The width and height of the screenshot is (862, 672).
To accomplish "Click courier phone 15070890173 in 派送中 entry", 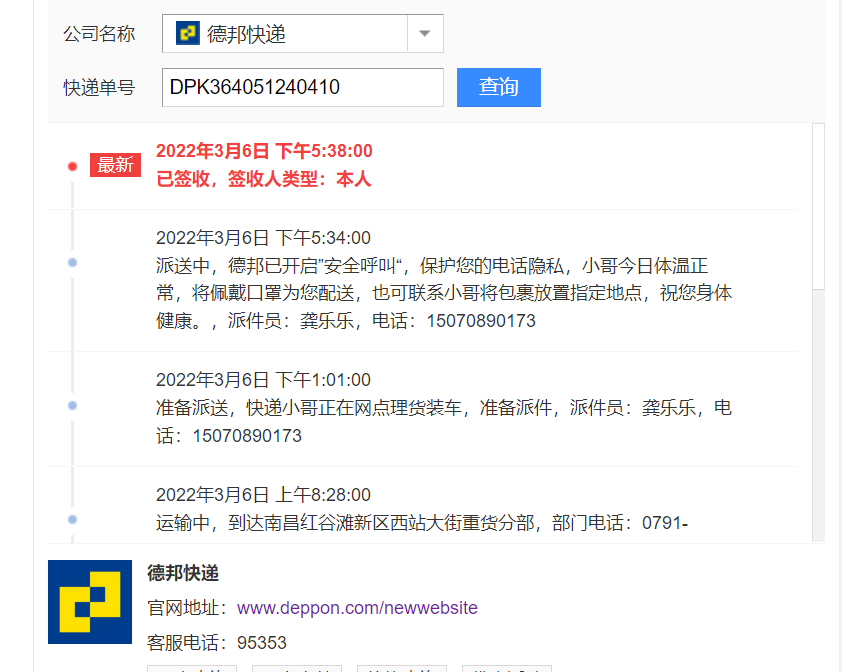I will pos(481,321).
